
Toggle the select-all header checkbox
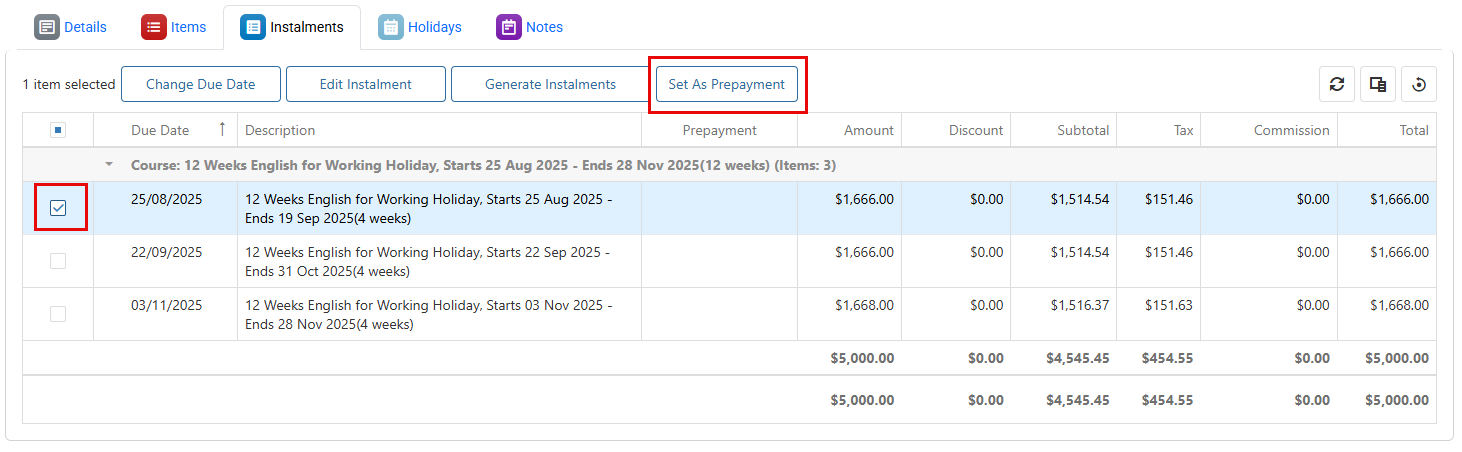(x=58, y=130)
